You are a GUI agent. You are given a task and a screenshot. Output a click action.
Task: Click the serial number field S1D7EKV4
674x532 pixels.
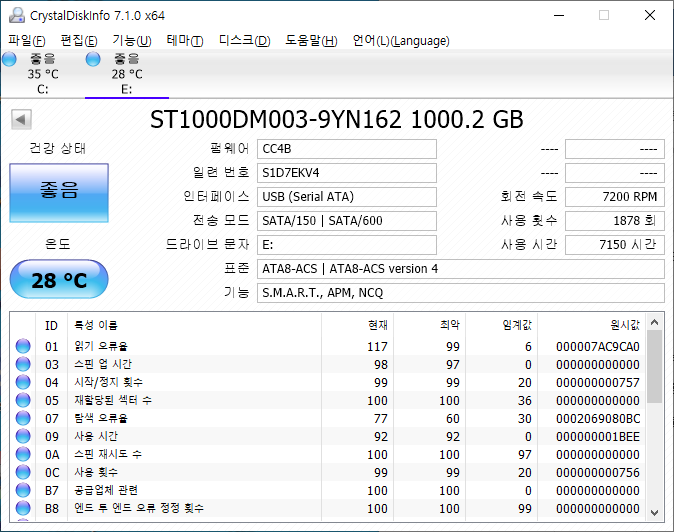(347, 173)
